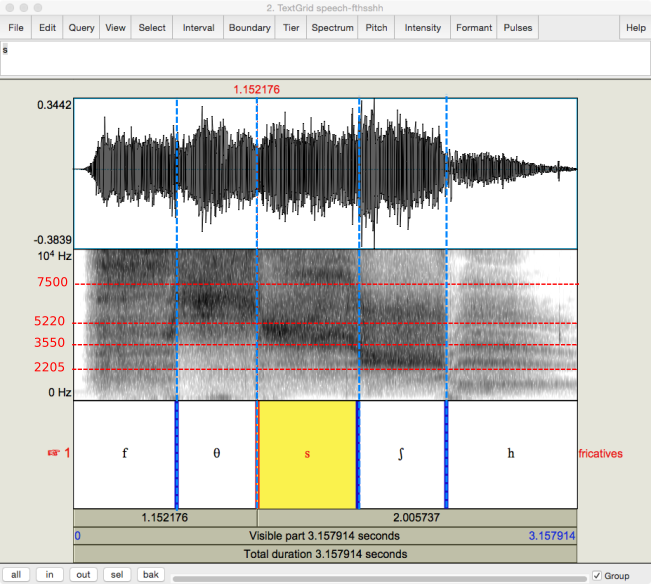Open the Spectrum menu

coord(333,28)
